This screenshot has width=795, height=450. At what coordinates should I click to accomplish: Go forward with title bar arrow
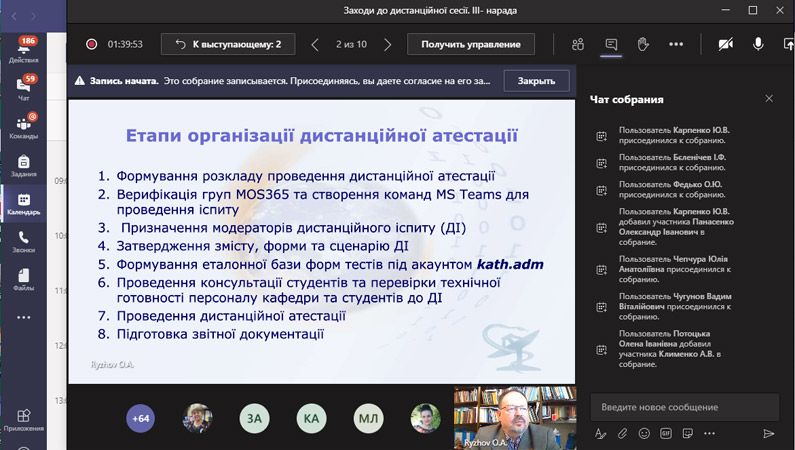point(33,16)
